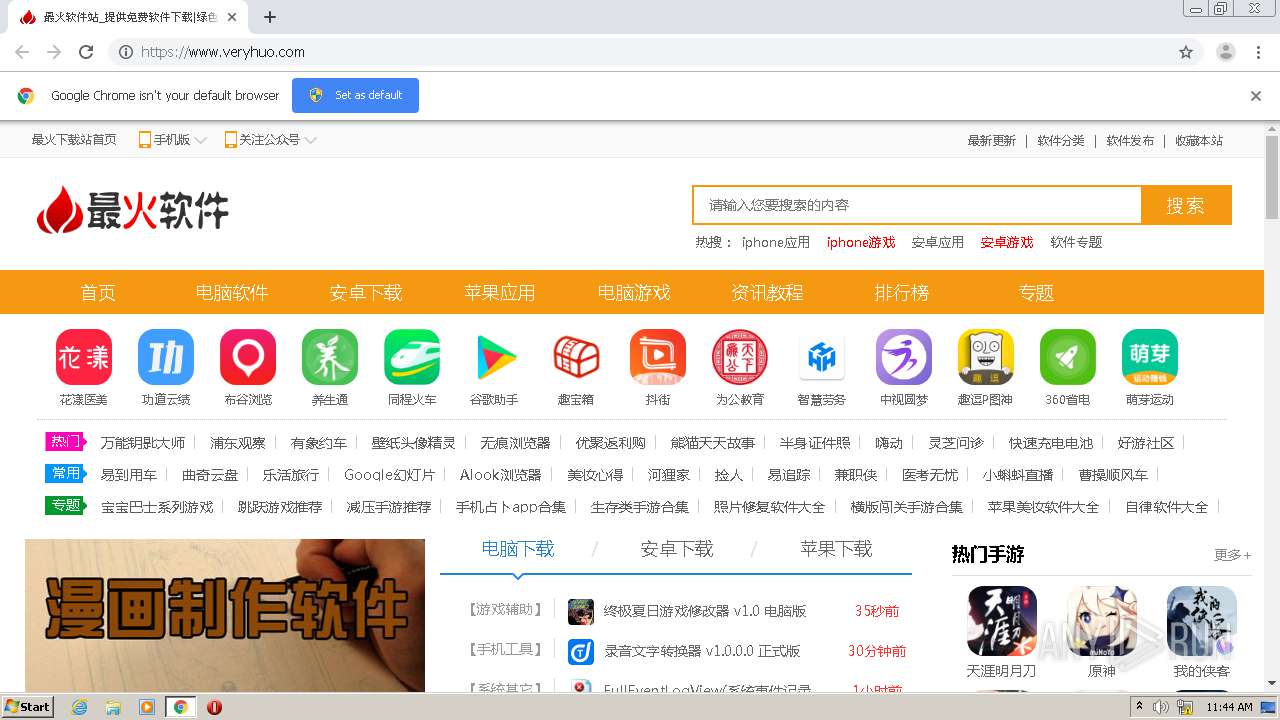The height and width of the screenshot is (720, 1280).
Task: Open the Chrome profile avatar
Action: point(1225,52)
